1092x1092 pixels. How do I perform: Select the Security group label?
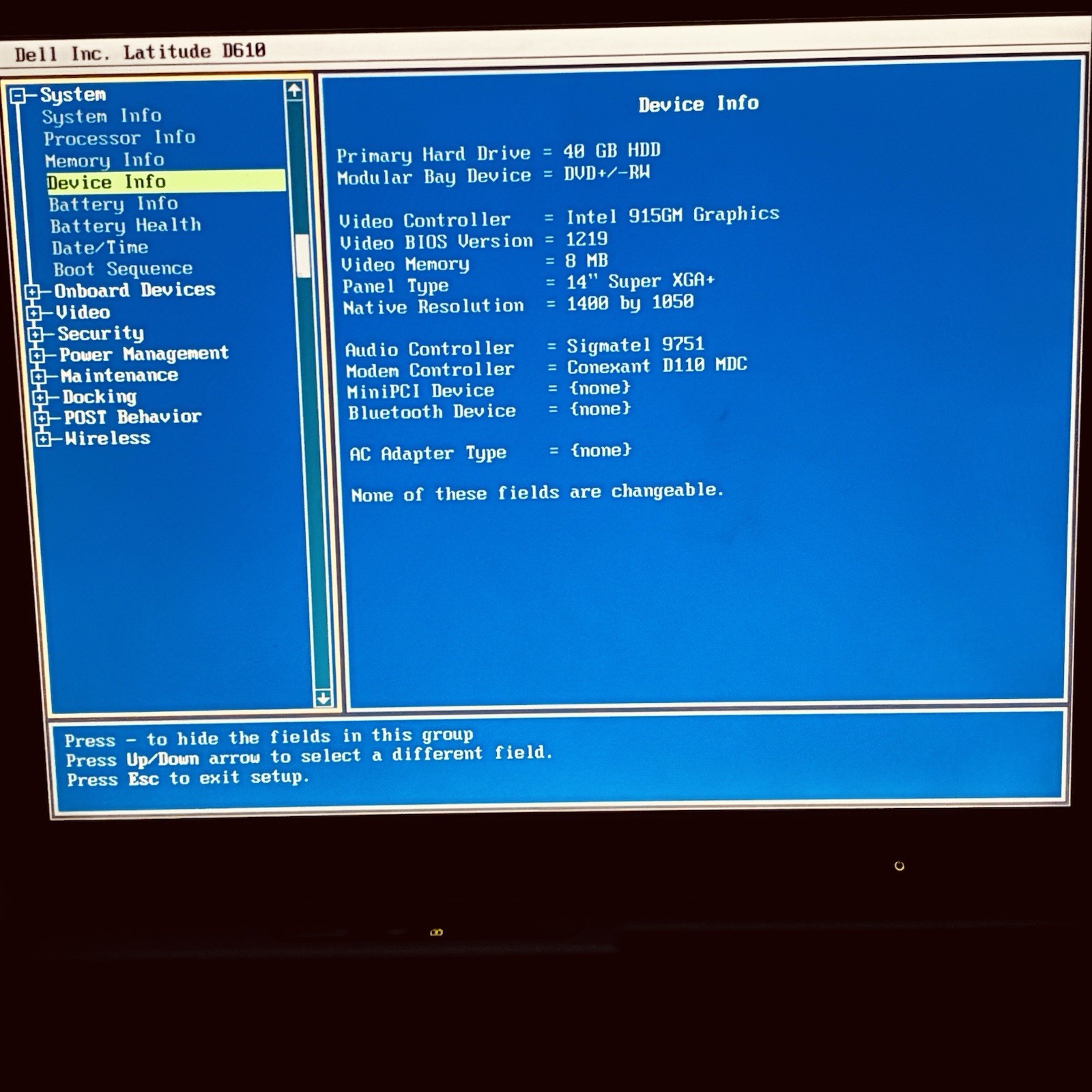pos(100,334)
